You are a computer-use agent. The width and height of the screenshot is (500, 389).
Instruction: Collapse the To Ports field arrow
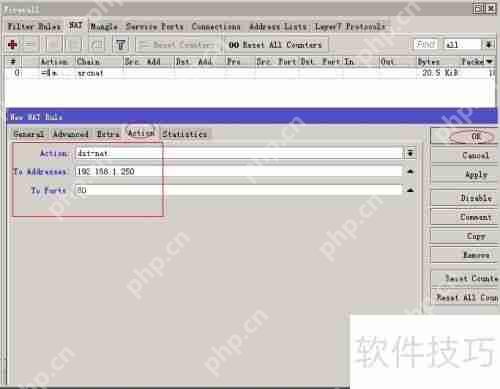point(411,190)
